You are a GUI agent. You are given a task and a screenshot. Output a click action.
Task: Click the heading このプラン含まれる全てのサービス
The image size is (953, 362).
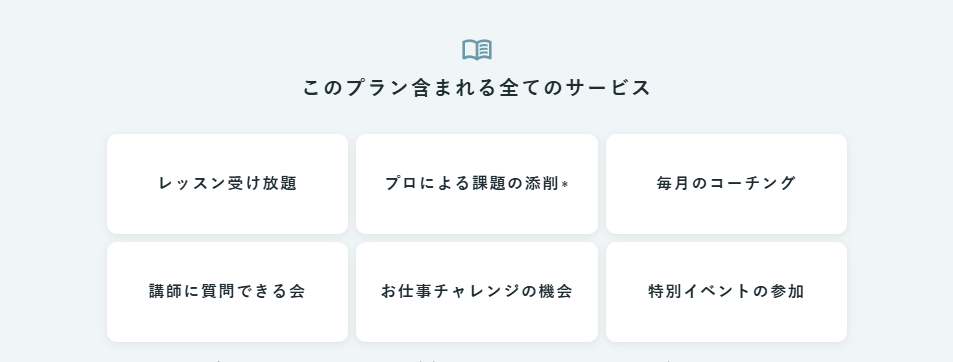[x=477, y=88]
